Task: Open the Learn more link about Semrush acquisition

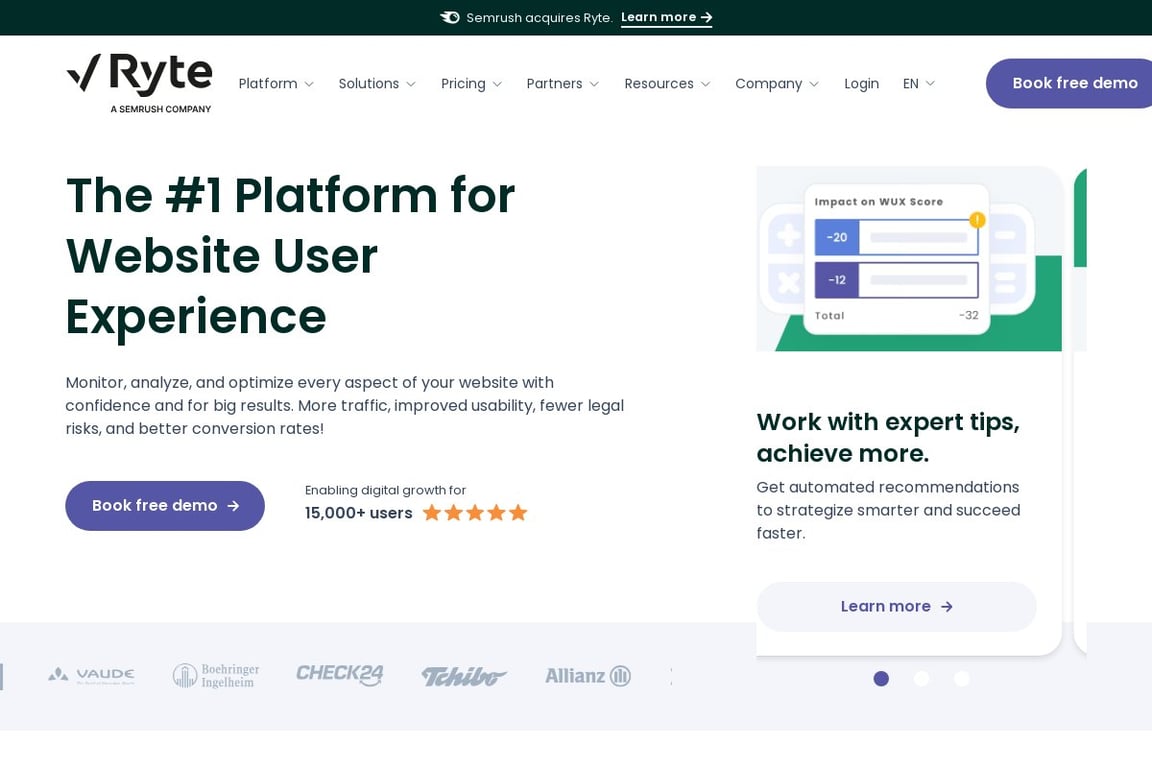Action: pos(666,18)
